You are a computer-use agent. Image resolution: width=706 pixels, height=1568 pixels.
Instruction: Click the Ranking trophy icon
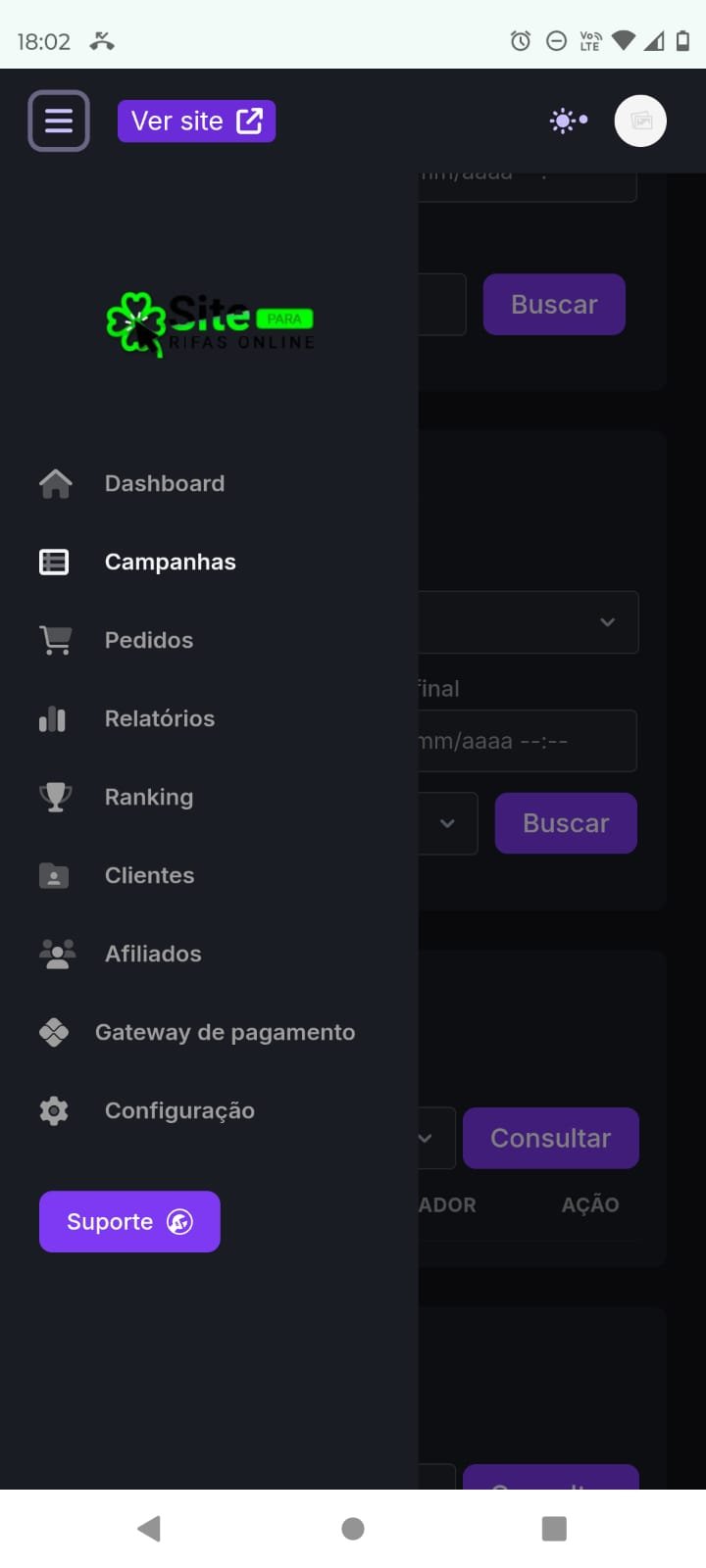click(x=55, y=797)
